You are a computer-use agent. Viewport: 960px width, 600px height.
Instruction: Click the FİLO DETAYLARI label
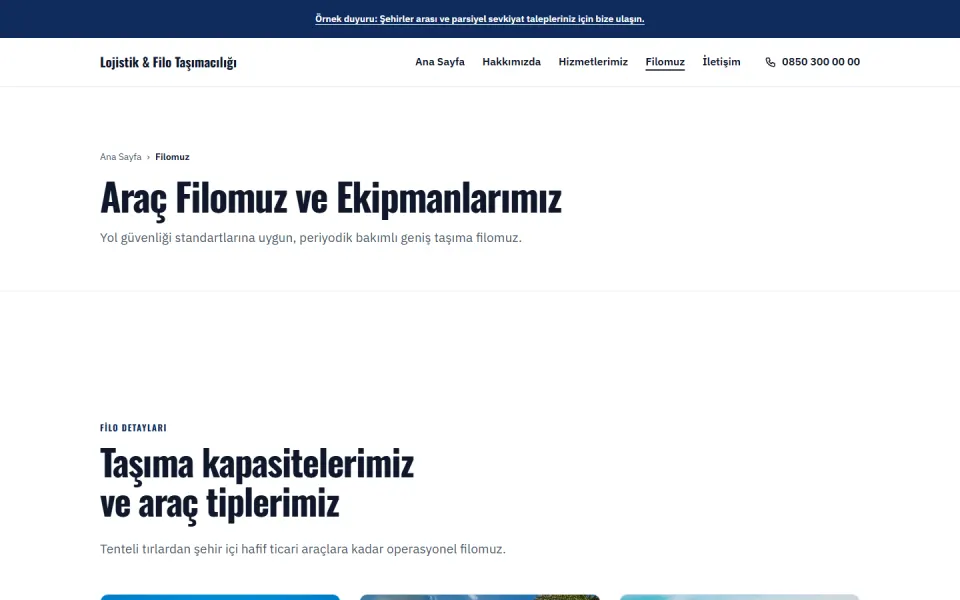click(x=133, y=427)
